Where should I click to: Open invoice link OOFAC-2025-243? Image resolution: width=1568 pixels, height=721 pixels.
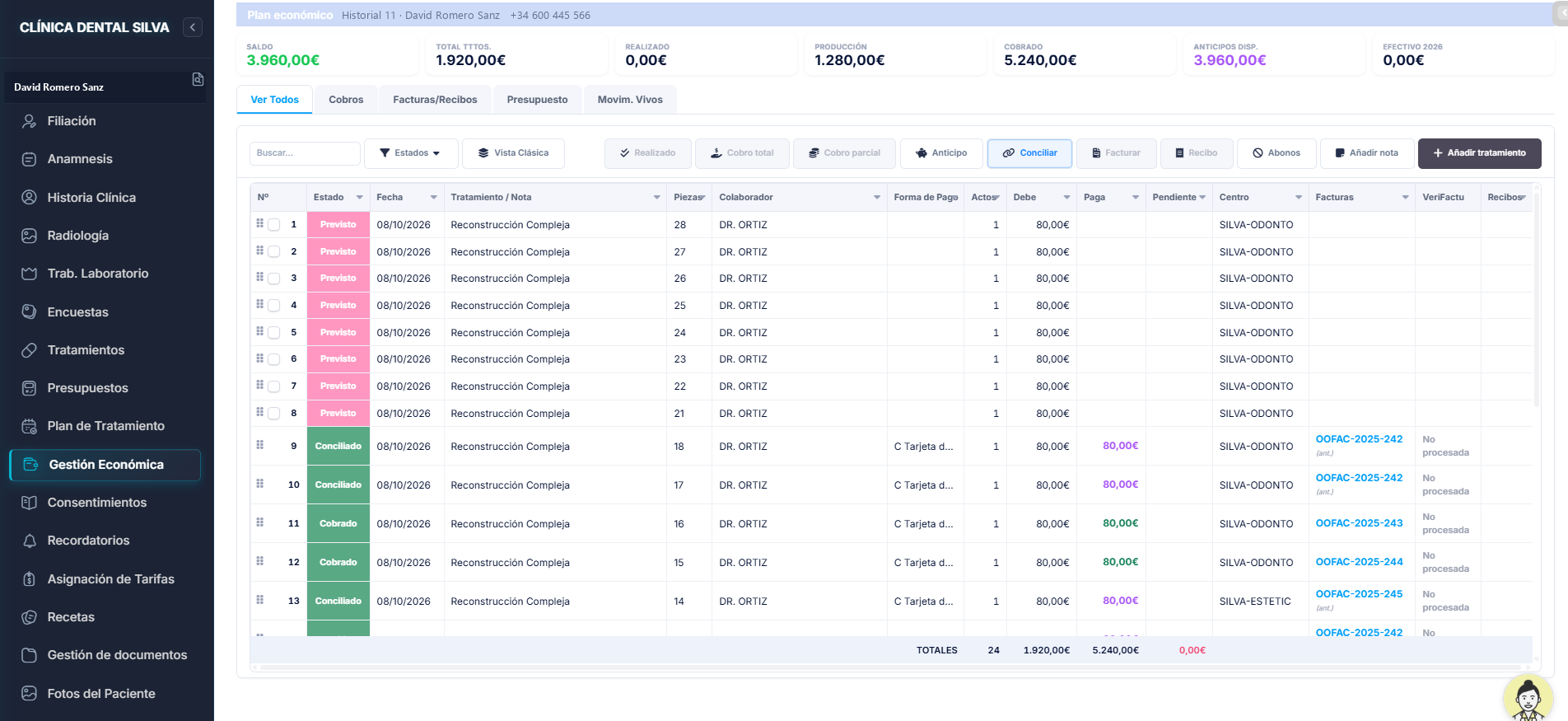pyautogui.click(x=1359, y=523)
